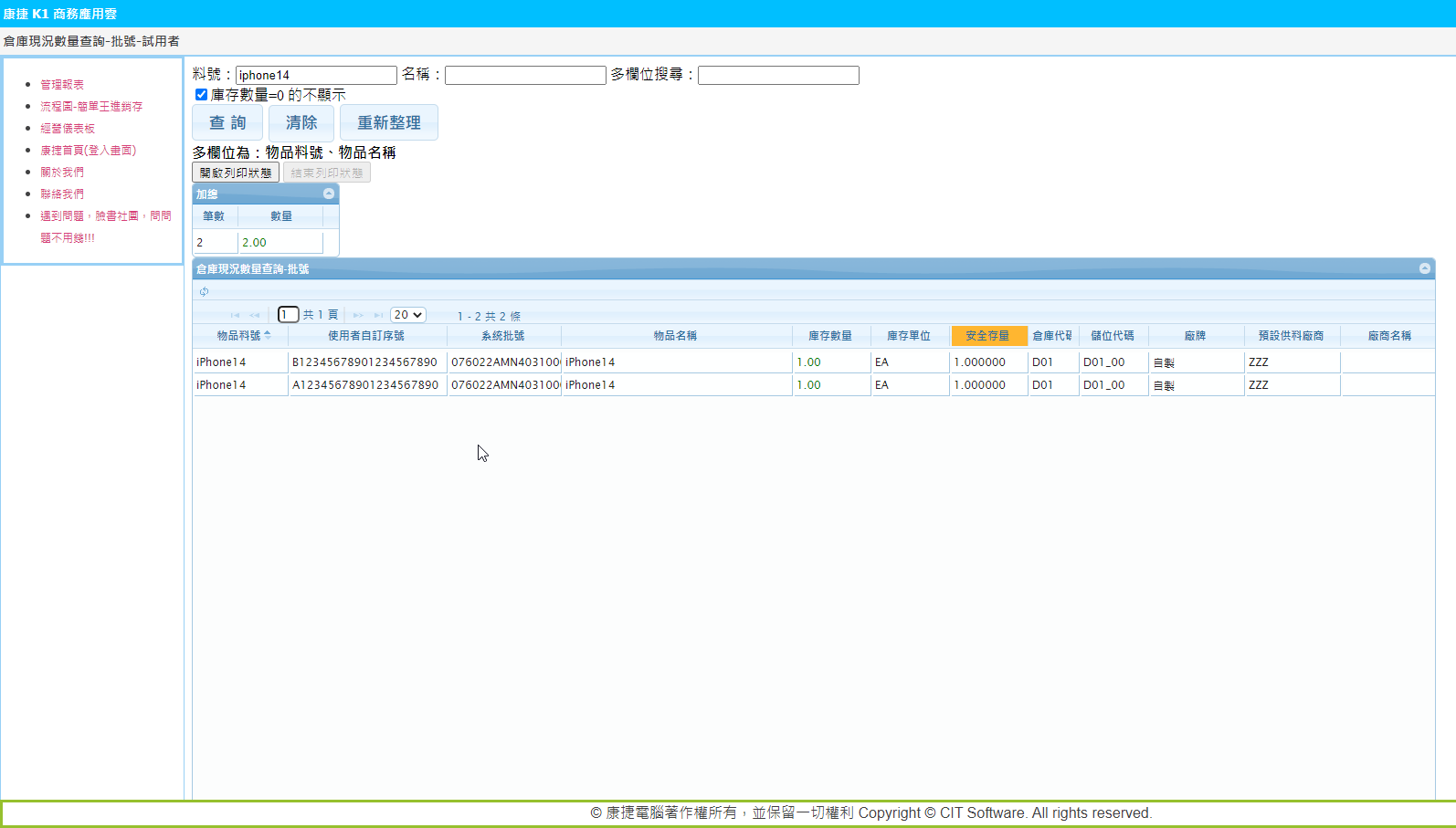Click the 清除 clear button
Viewport: 1456px width, 828px height.
click(x=301, y=122)
